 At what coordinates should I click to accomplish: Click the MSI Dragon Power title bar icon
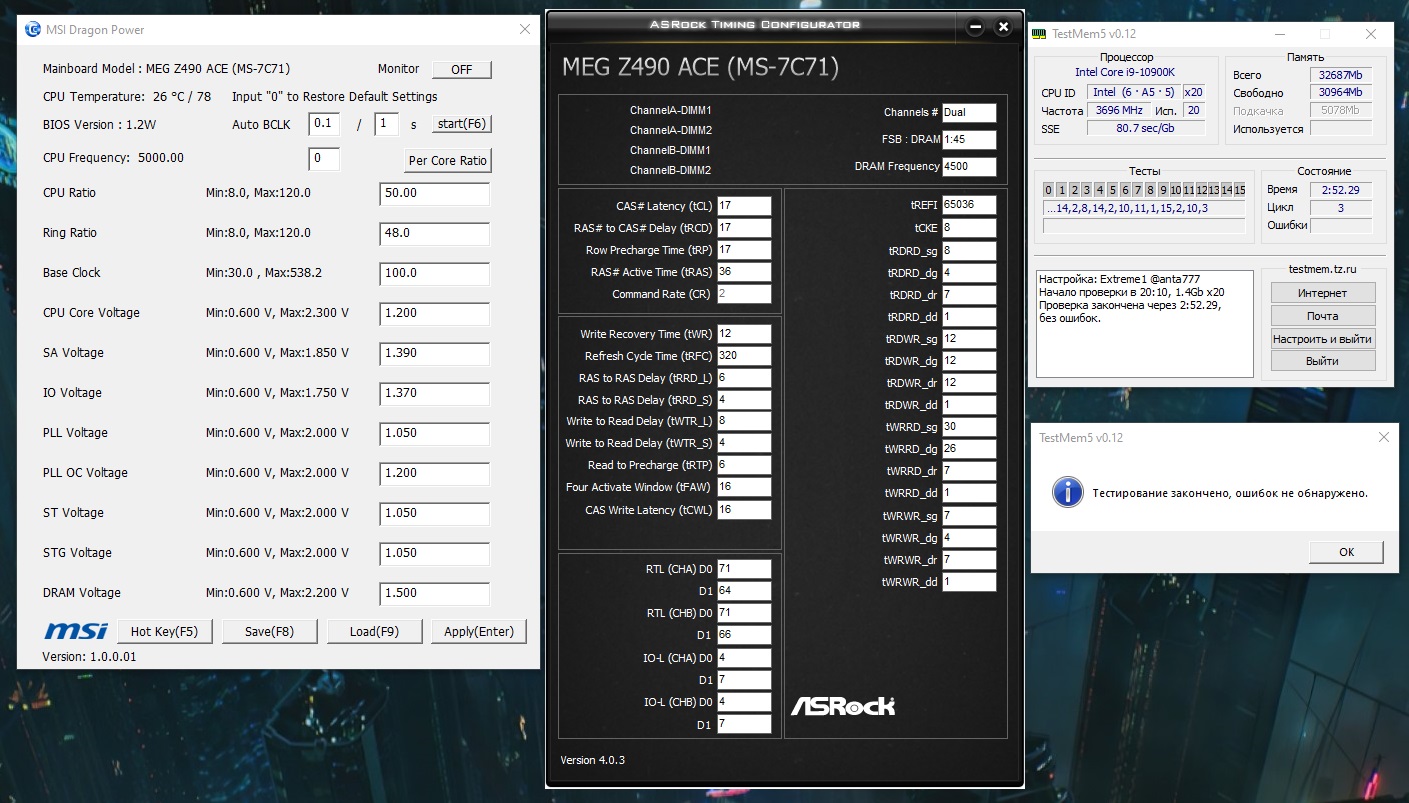pyautogui.click(x=32, y=30)
